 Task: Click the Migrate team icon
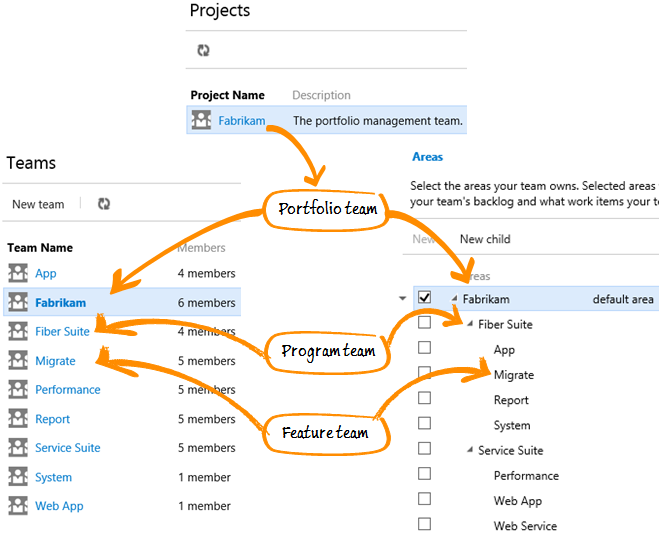point(17,360)
